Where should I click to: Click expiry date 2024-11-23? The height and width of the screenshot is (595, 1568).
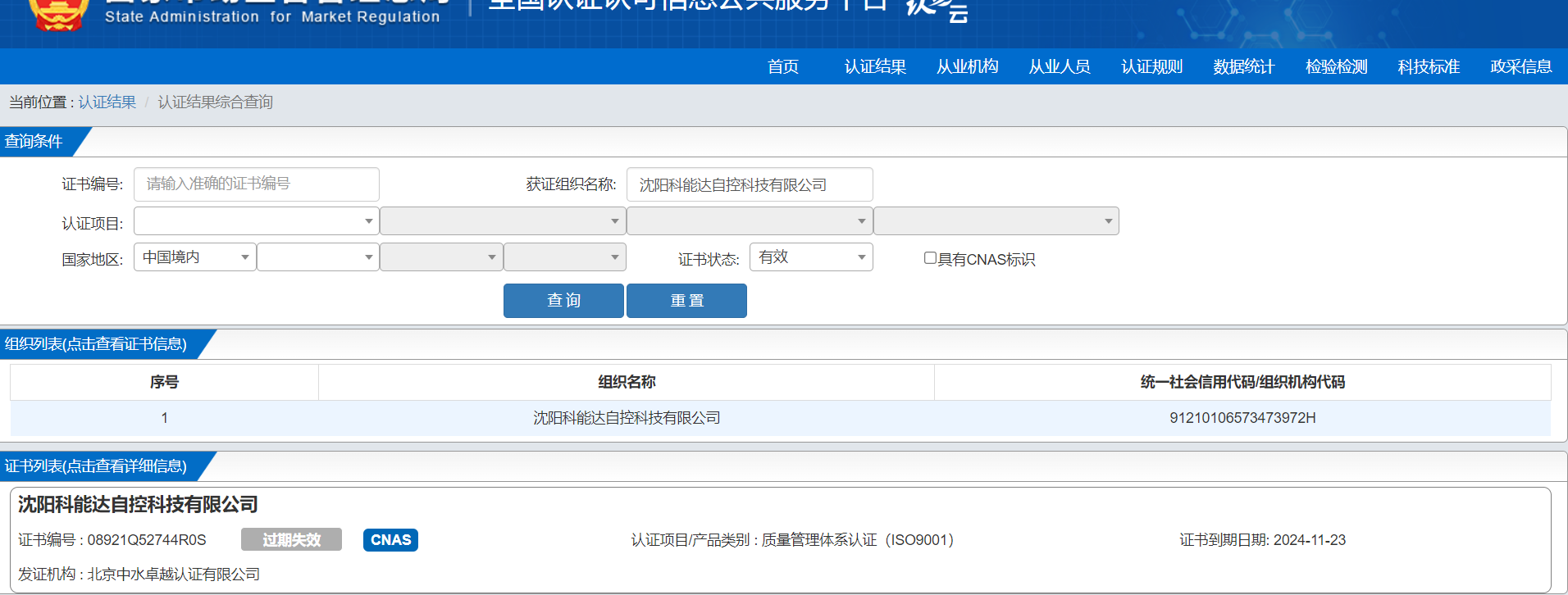pyautogui.click(x=1310, y=540)
